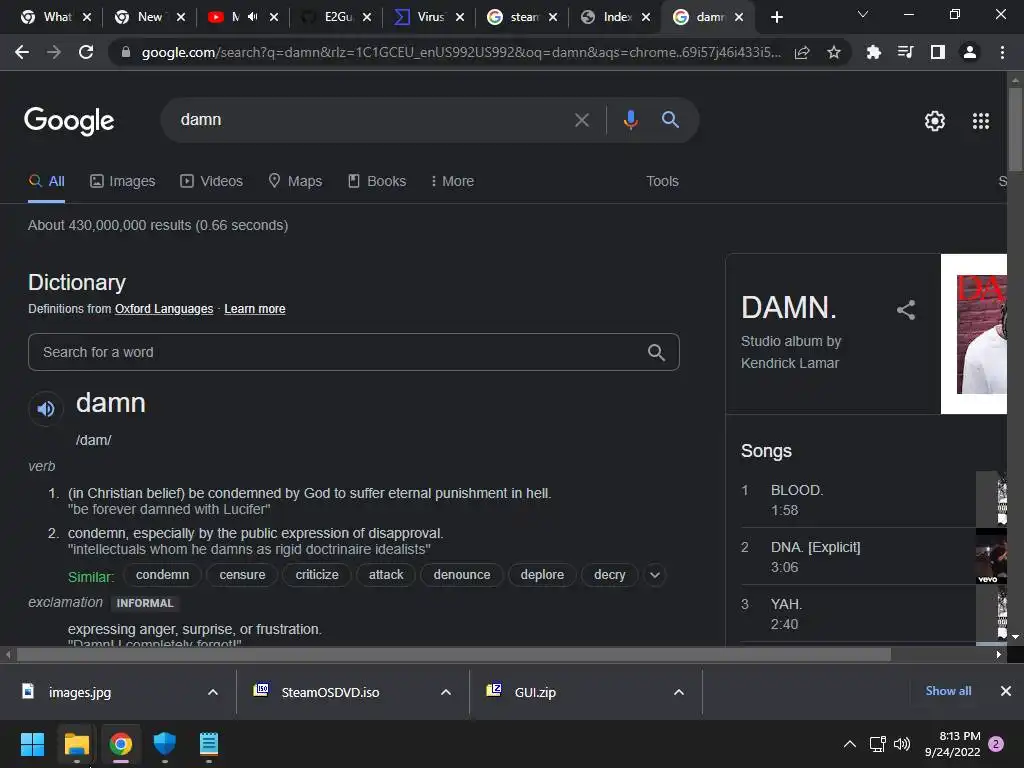
Task: Switch to Videos results tab
Action: coord(212,182)
